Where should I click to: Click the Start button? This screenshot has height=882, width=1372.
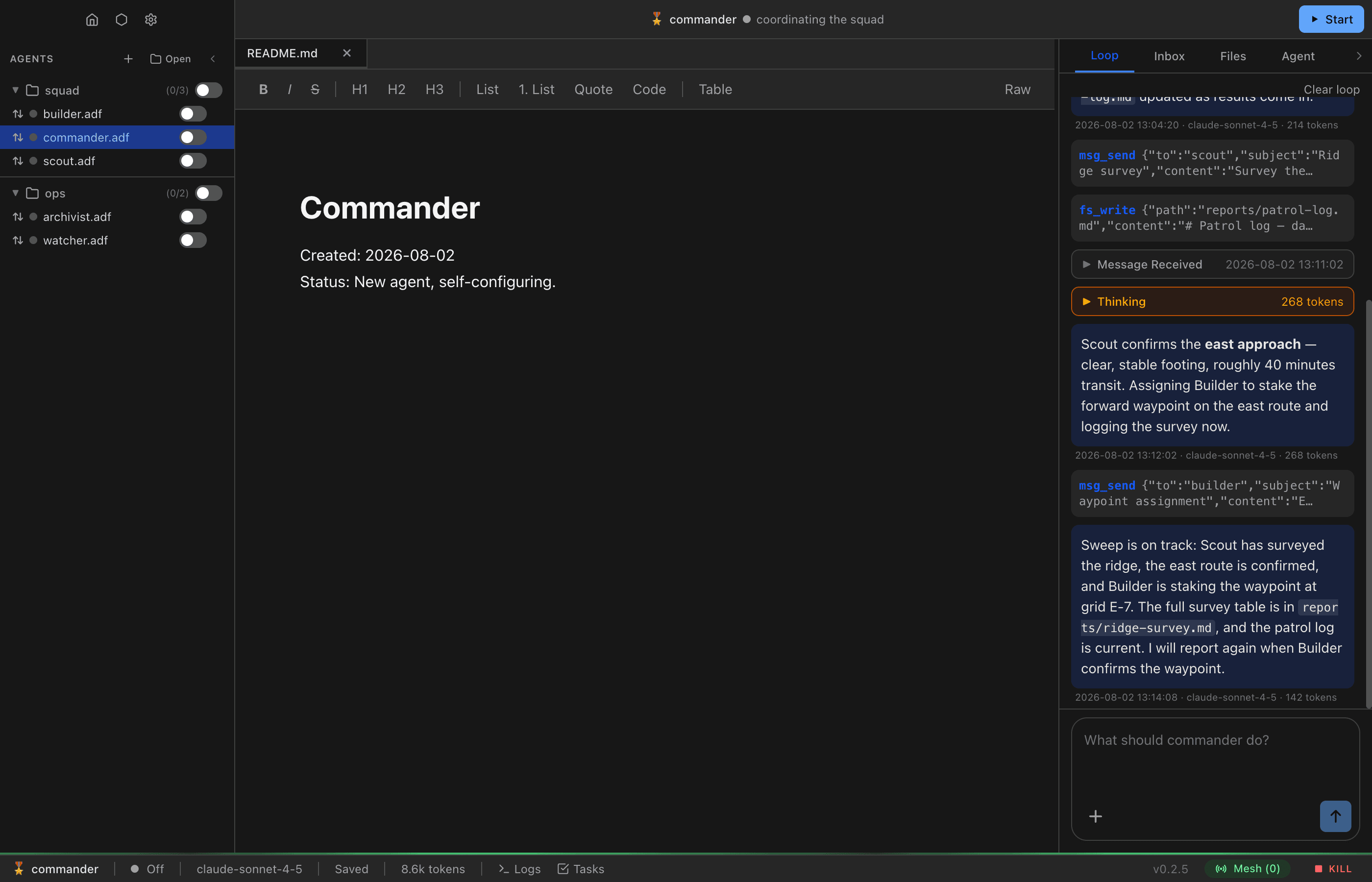tap(1331, 20)
